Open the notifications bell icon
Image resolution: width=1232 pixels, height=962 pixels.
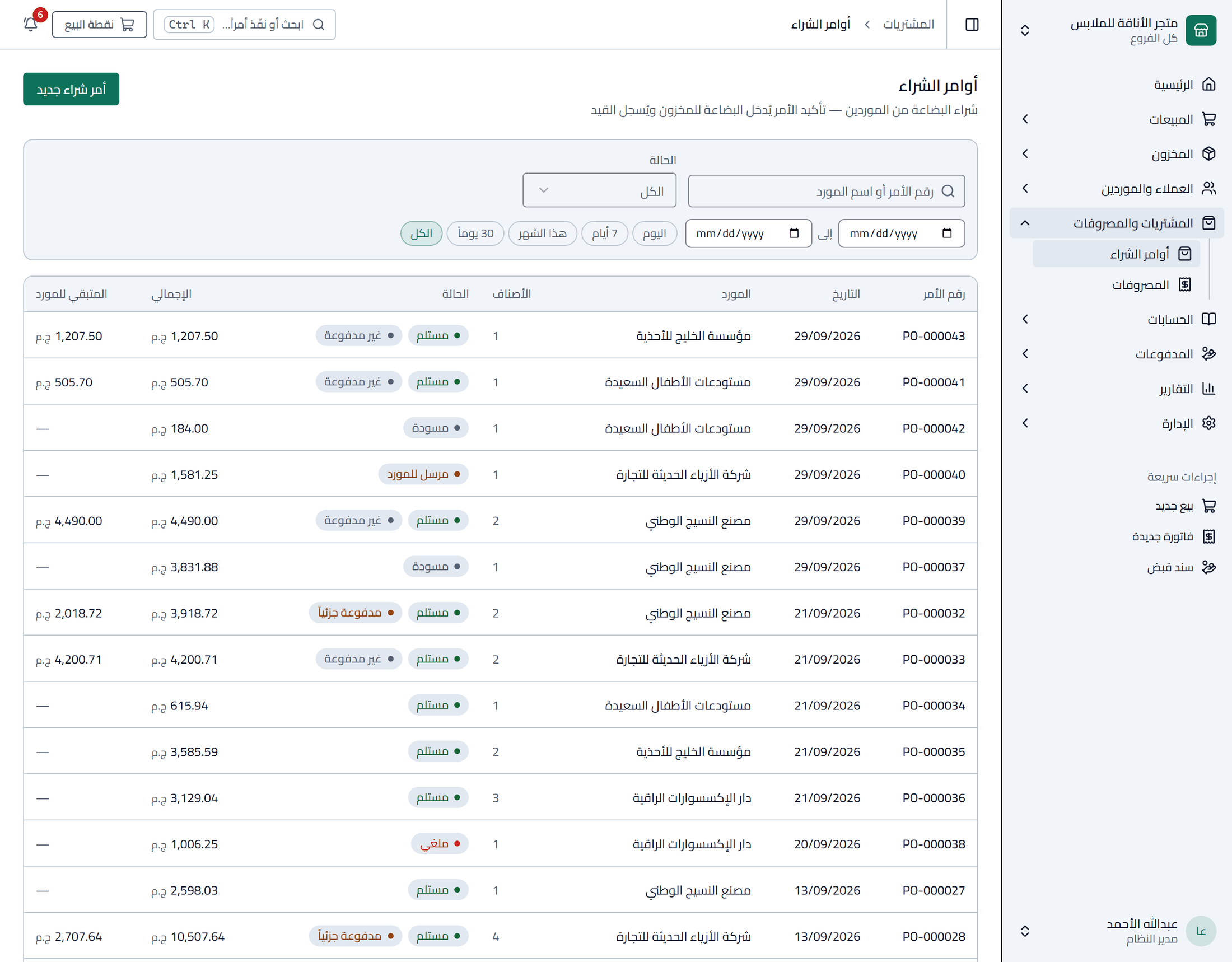click(30, 24)
